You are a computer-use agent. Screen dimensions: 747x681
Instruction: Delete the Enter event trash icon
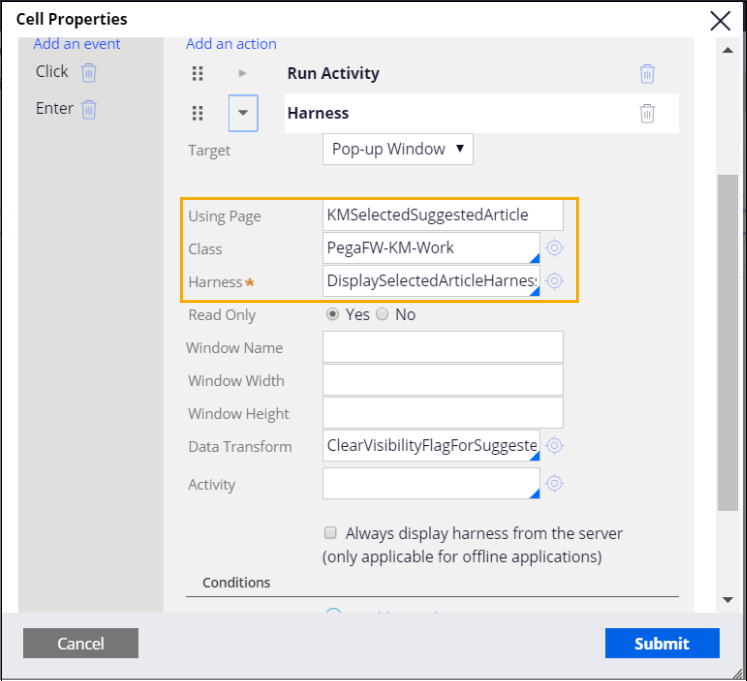pyautogui.click(x=89, y=109)
